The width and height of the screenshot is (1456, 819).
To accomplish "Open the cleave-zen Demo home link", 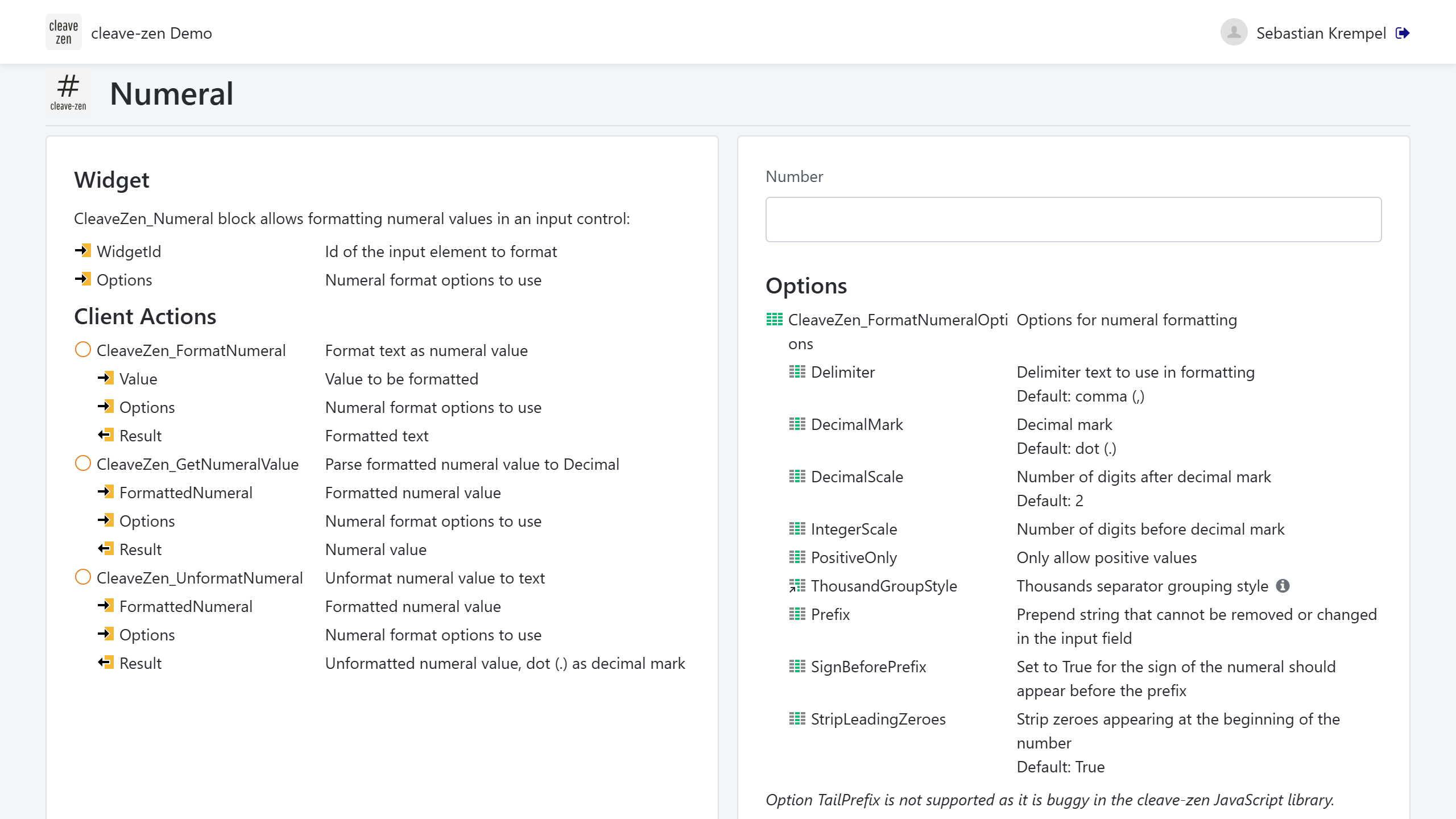I will pyautogui.click(x=151, y=33).
